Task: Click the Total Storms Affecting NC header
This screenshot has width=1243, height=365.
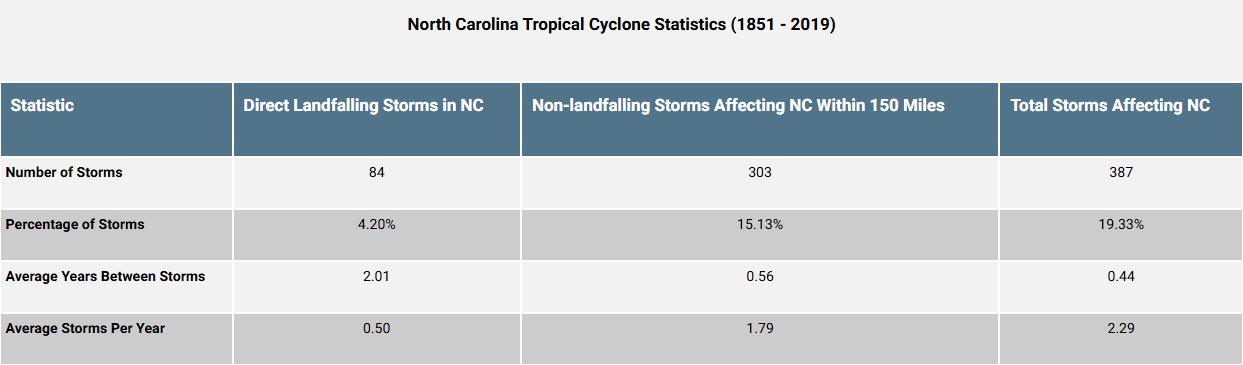Action: point(1110,105)
